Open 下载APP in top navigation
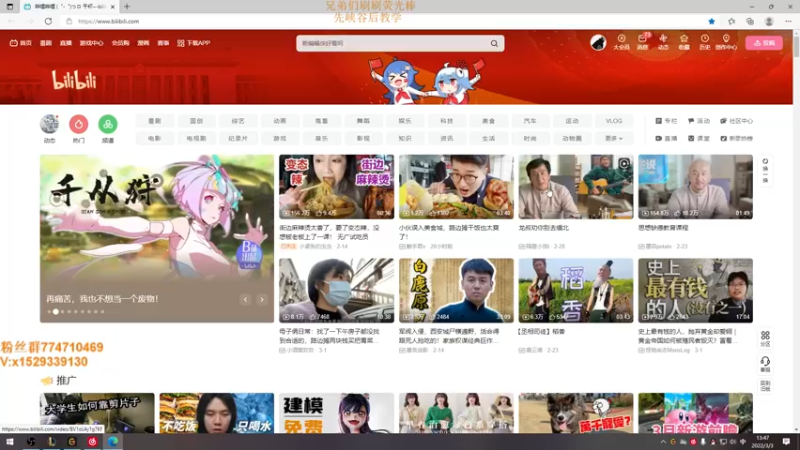The height and width of the screenshot is (450, 800). click(194, 43)
